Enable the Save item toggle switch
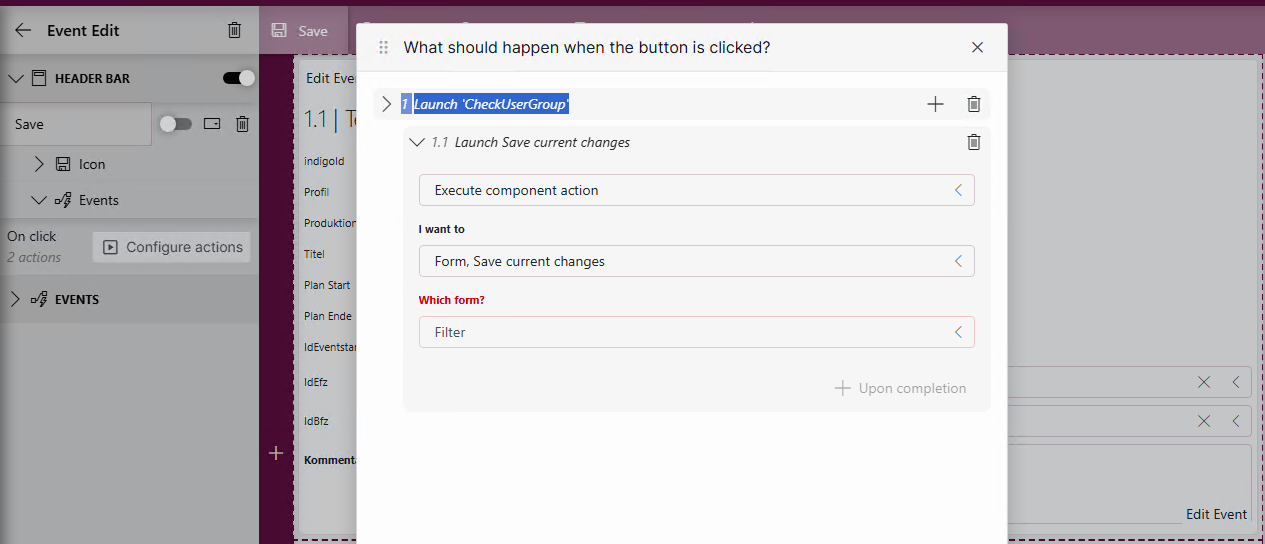Screen dimensions: 1265x544 [x=176, y=124]
